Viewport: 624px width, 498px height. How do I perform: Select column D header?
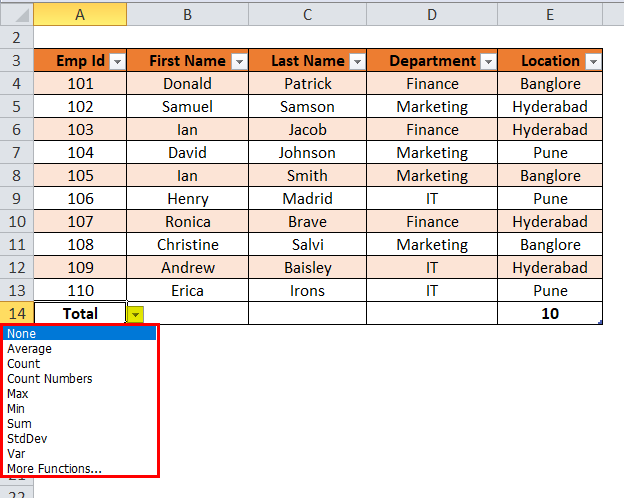tap(431, 14)
